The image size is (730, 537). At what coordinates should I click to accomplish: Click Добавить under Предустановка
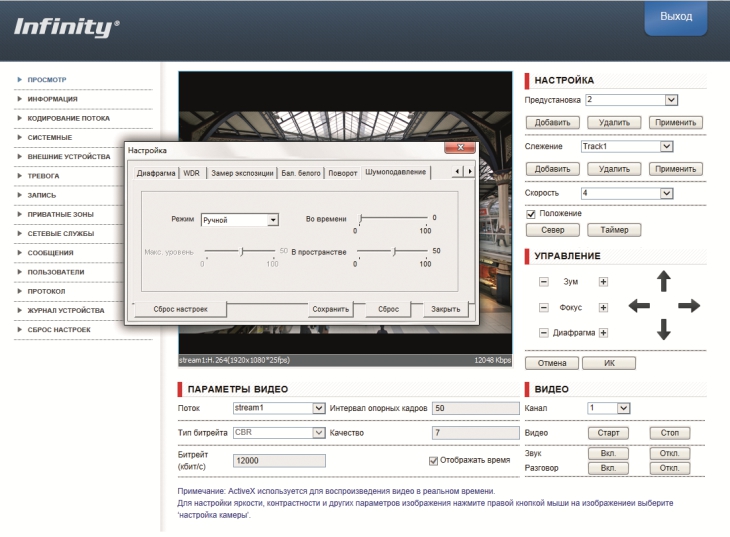click(x=553, y=123)
